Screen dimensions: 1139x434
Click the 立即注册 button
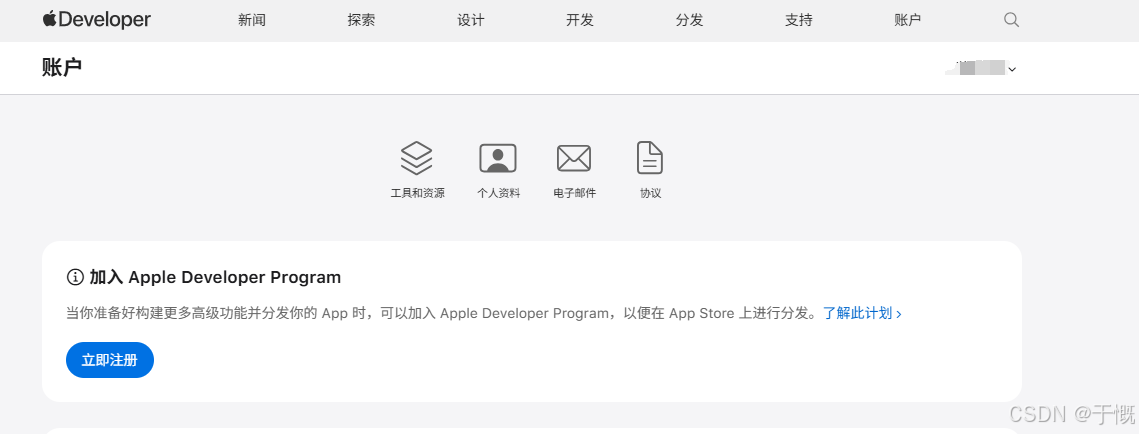click(110, 360)
